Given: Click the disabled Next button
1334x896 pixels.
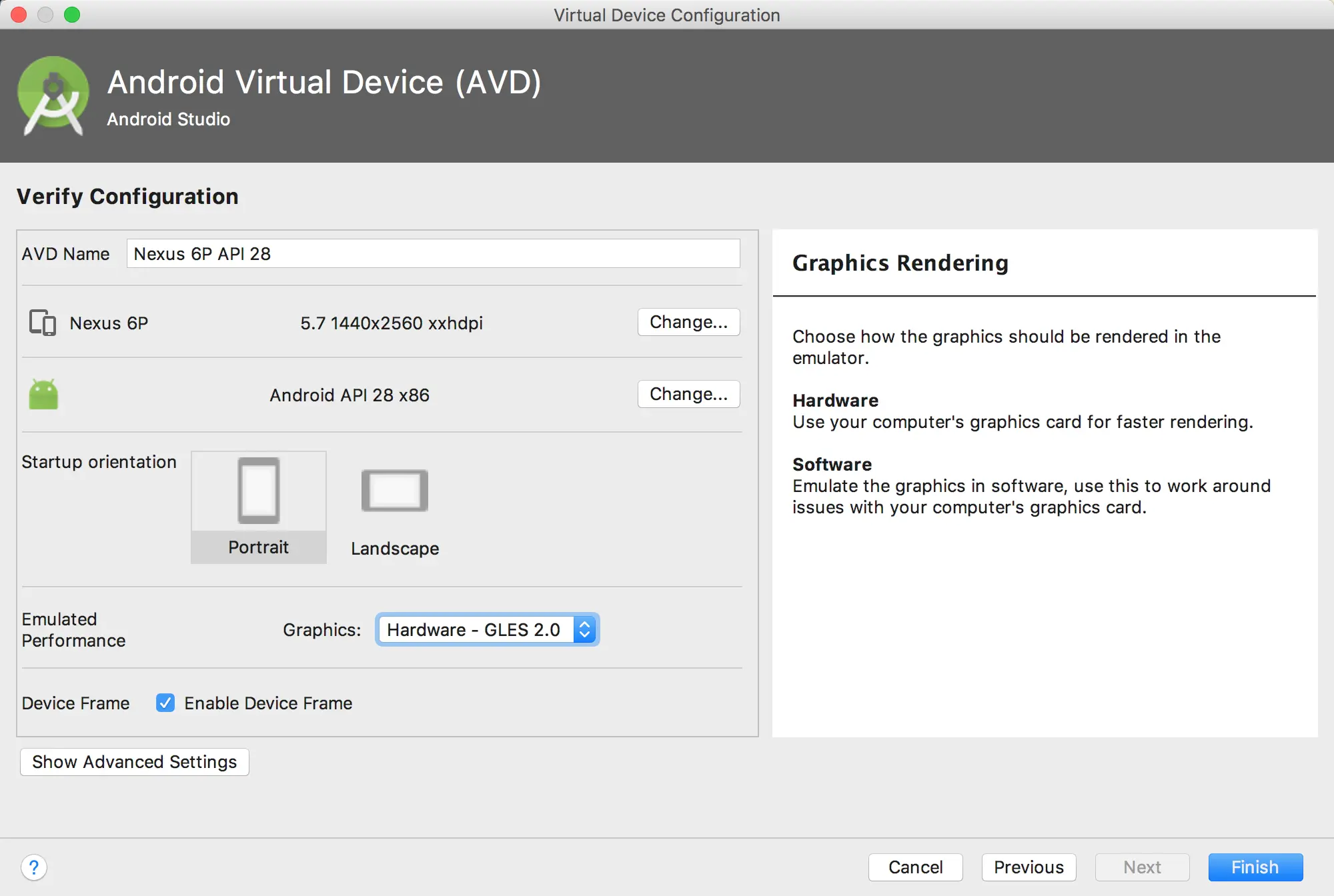Looking at the screenshot, I should [1142, 867].
